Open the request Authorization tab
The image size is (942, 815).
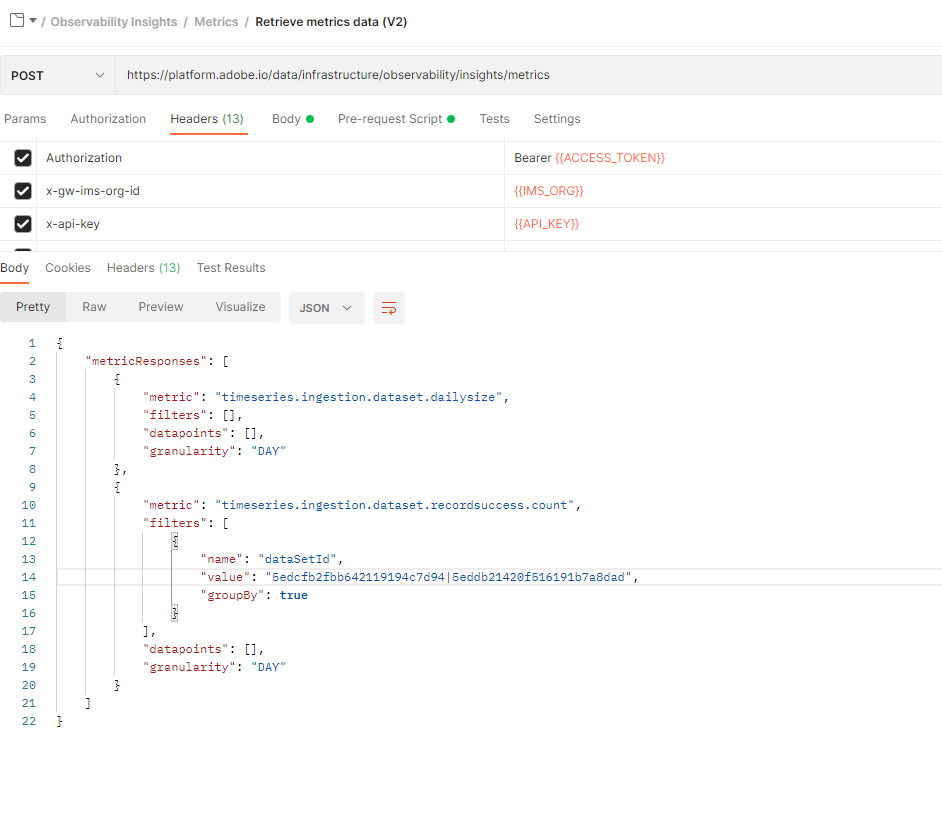point(108,119)
